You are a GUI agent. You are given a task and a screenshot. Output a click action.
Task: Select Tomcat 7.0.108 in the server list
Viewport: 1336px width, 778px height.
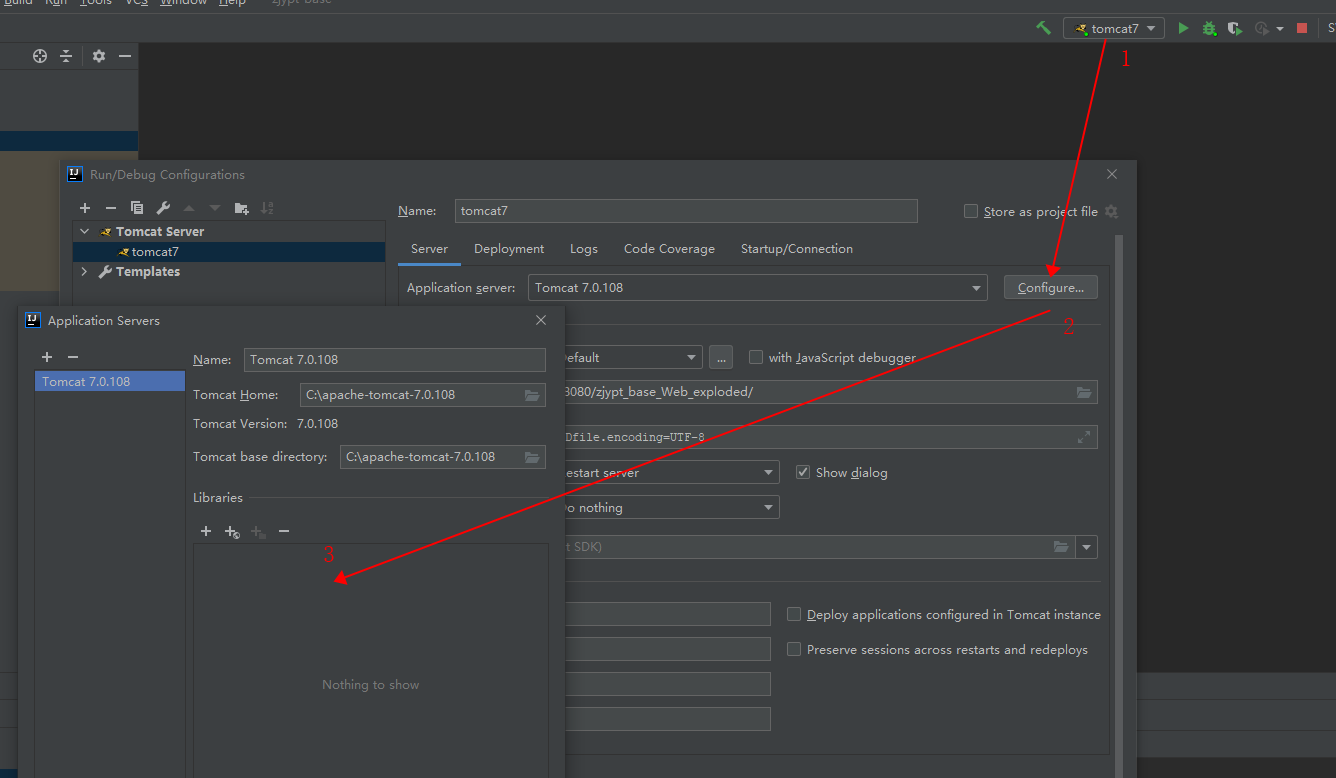110,382
